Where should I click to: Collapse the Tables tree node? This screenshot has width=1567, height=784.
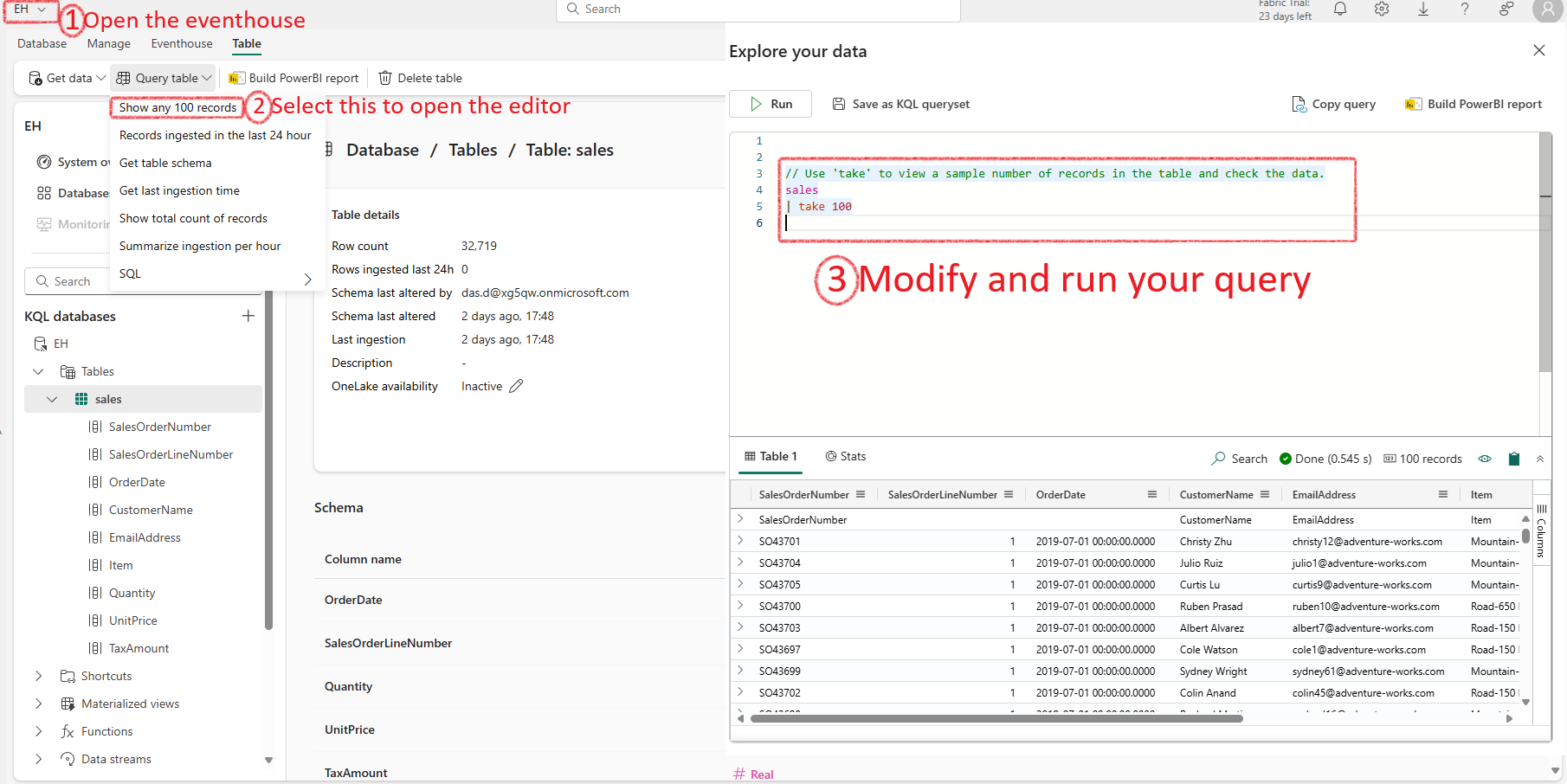coord(38,371)
